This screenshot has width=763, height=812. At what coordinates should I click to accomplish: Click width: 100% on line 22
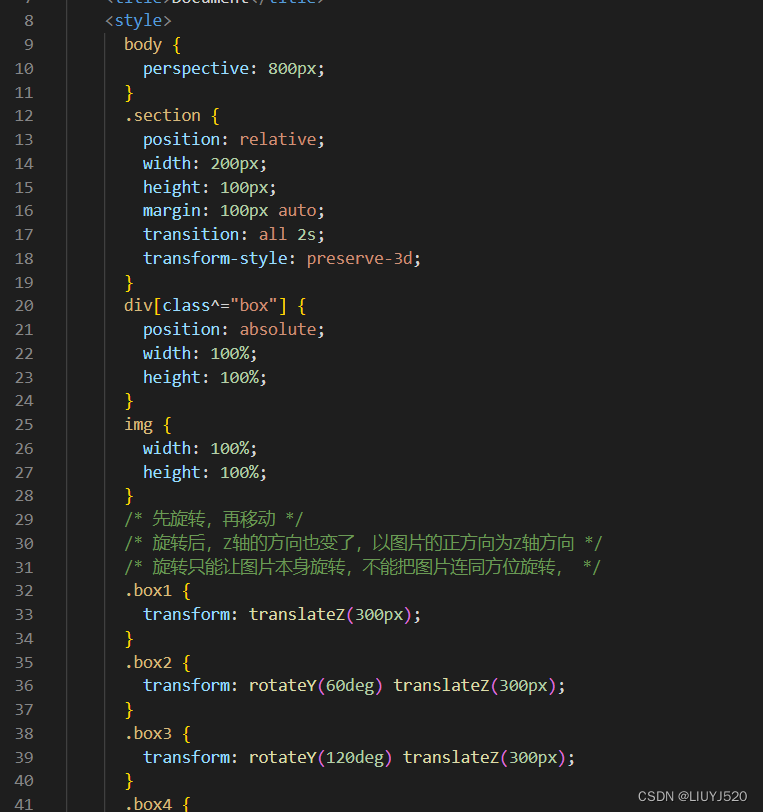pos(200,353)
